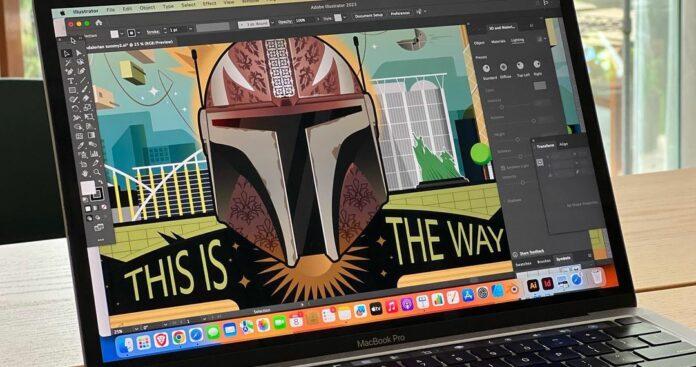The width and height of the screenshot is (696, 367).
Task: Select the Top Left lighting preset
Action: [x=520, y=65]
